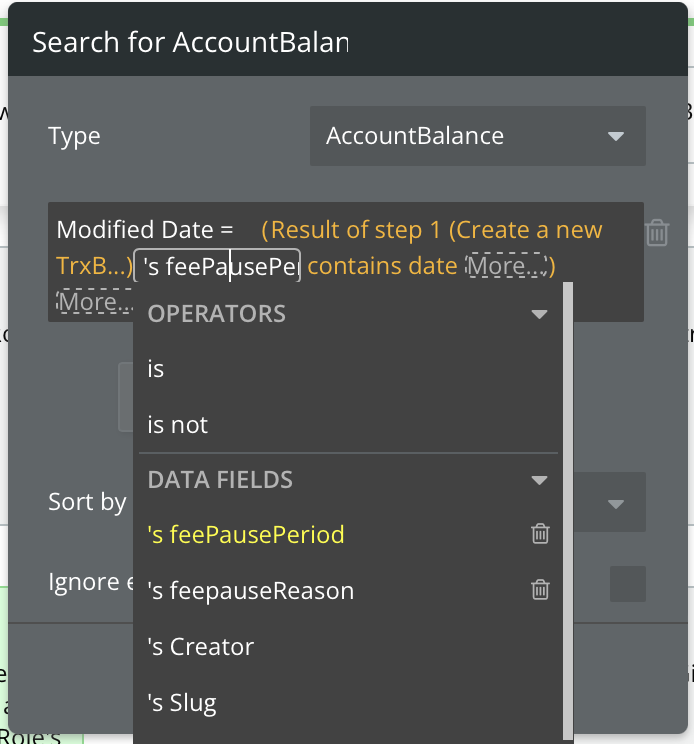
Task: Choose 's feePausePeriod from data fields
Action: pyautogui.click(x=245, y=535)
